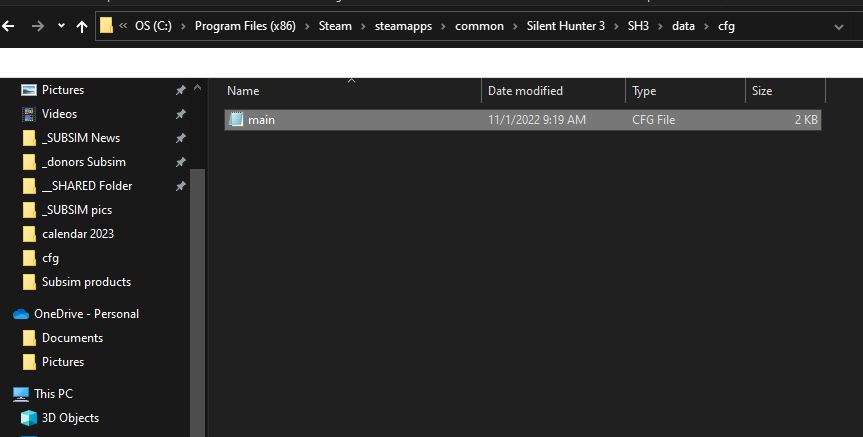The image size is (863, 437).
Task: Open Subsim products folder
Action: pyautogui.click(x=86, y=282)
